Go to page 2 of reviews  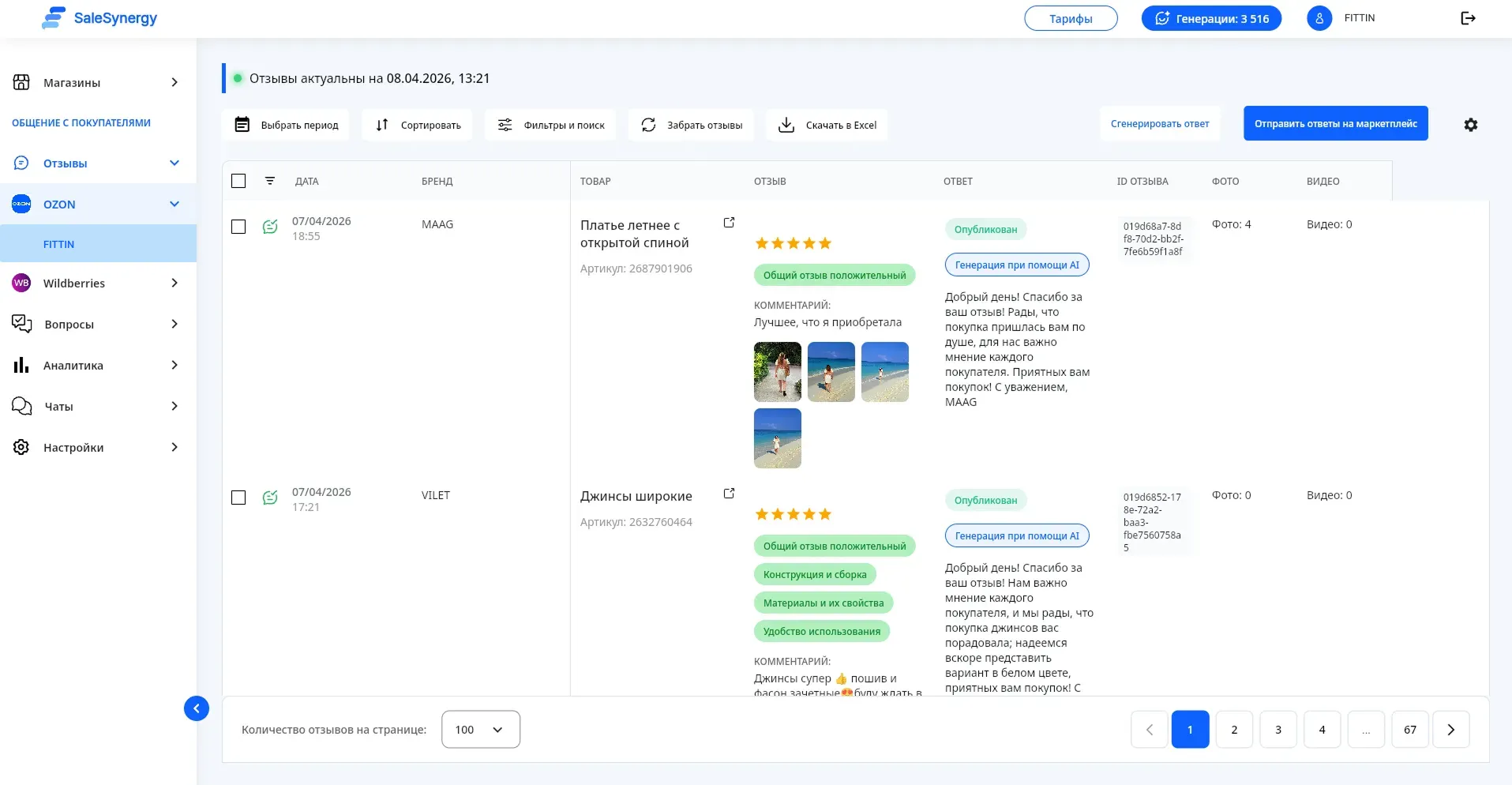tap(1234, 730)
